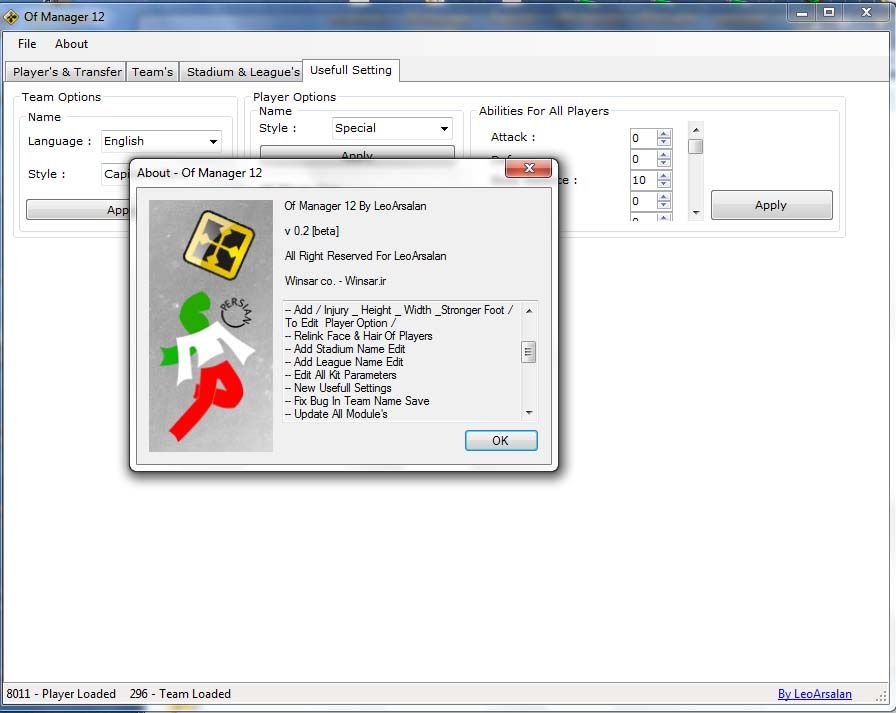Open the About menu
This screenshot has height=713, width=896.
click(x=71, y=44)
